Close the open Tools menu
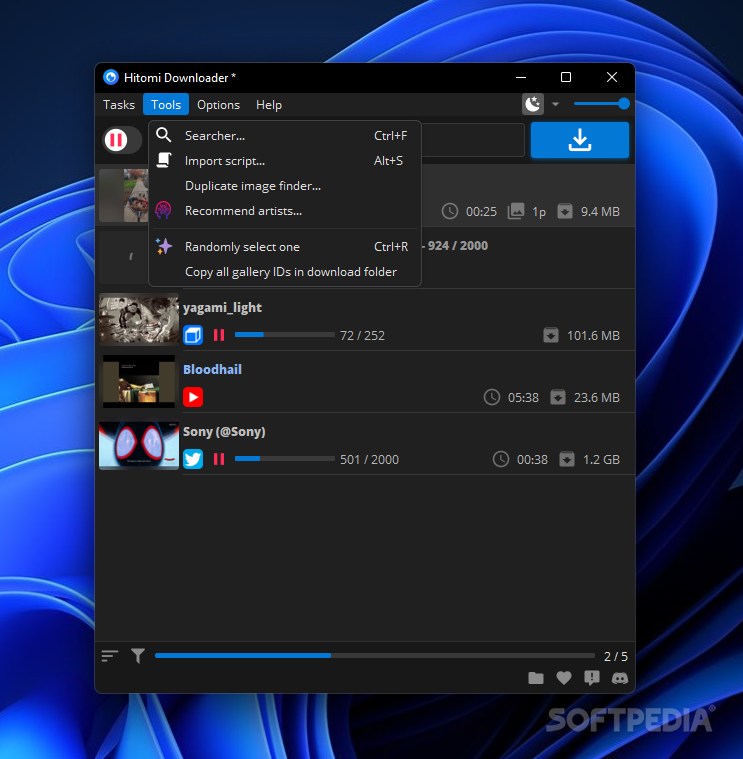This screenshot has height=759, width=743. coord(166,105)
